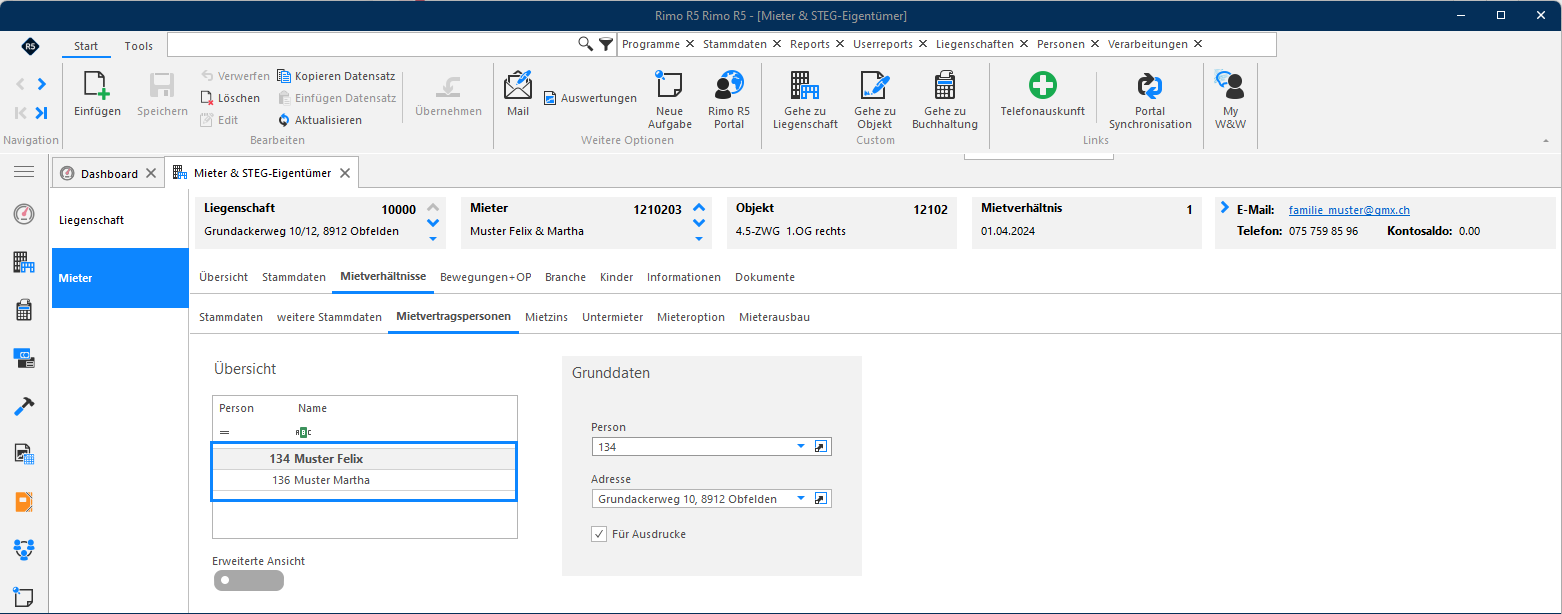Click Verwerfen in the Bearbeiten group
This screenshot has height=614, width=1562.
[x=235, y=76]
